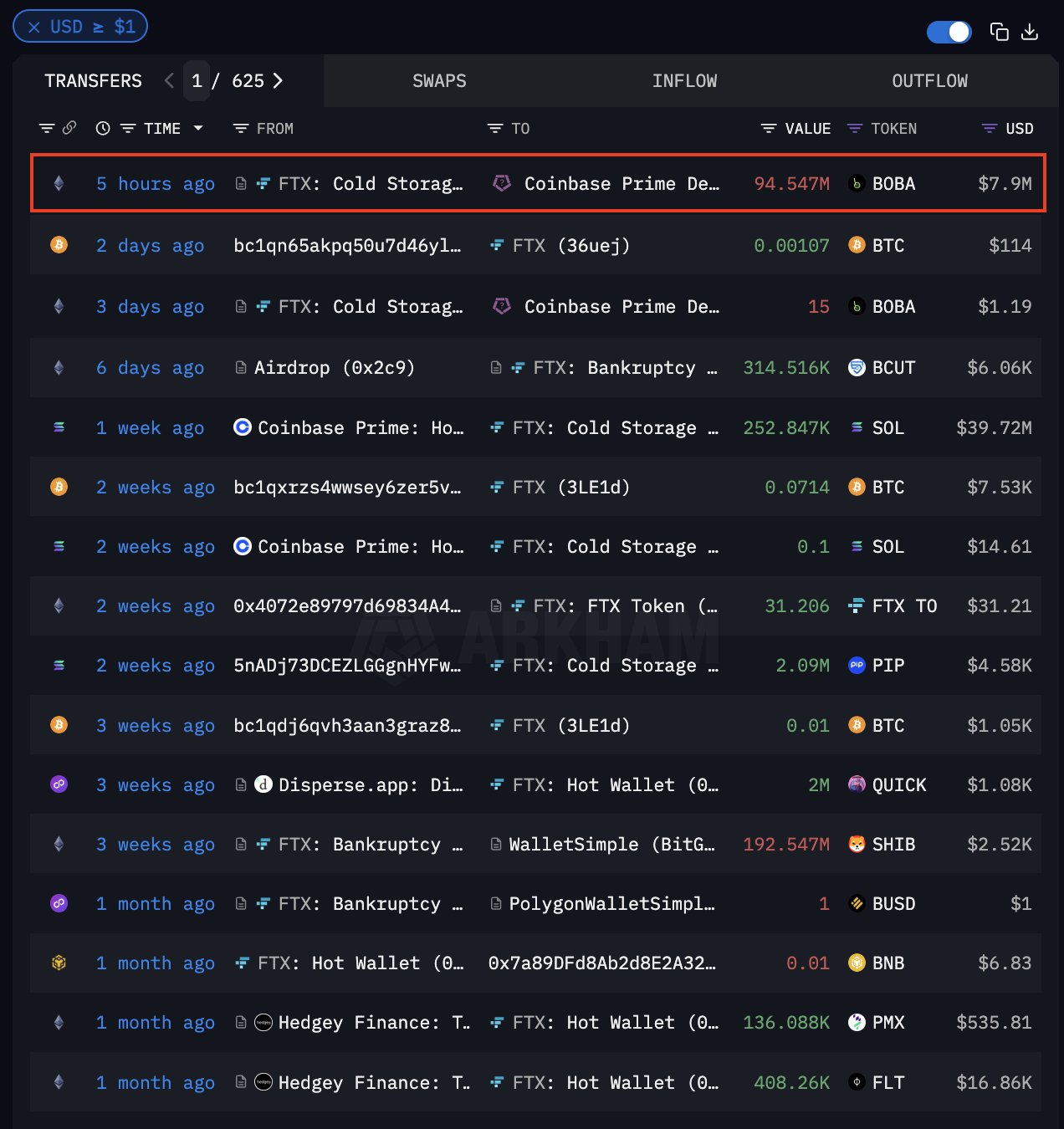Click Solana chain icon in 1 week row

click(x=59, y=427)
